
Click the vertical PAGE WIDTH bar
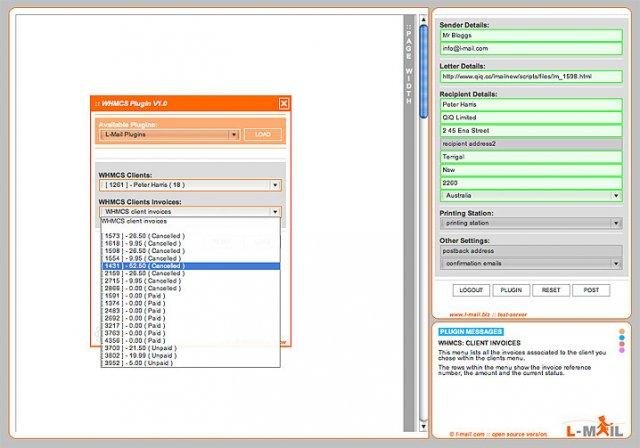coord(409,223)
